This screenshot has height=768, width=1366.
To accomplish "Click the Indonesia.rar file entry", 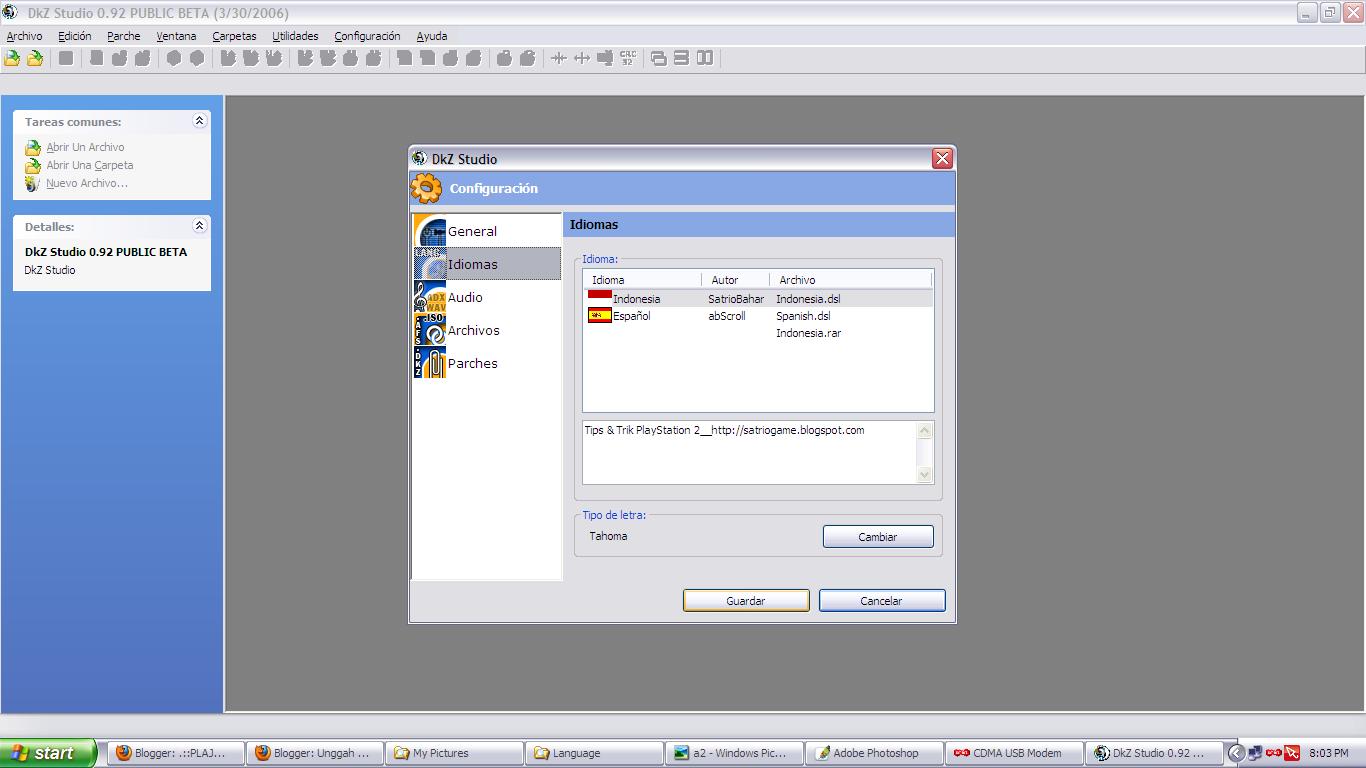I will pyautogui.click(x=808, y=333).
